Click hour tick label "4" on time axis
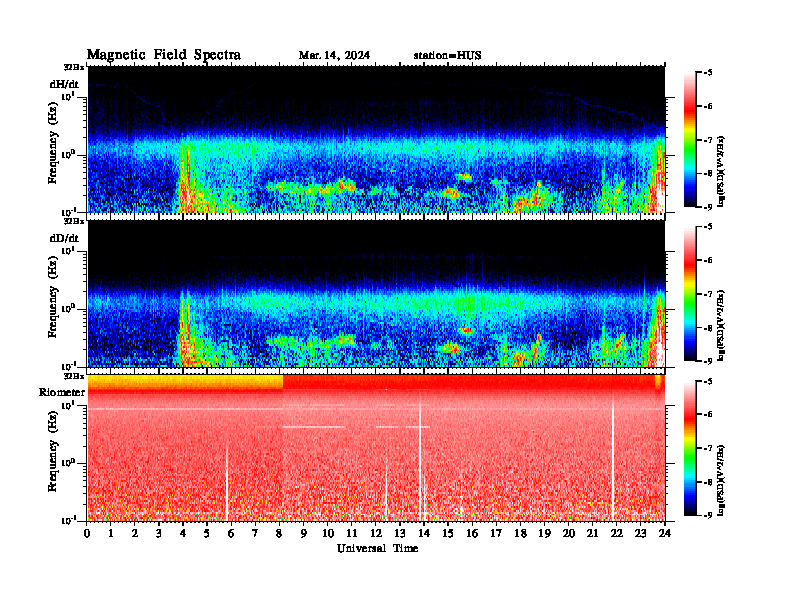 (183, 533)
